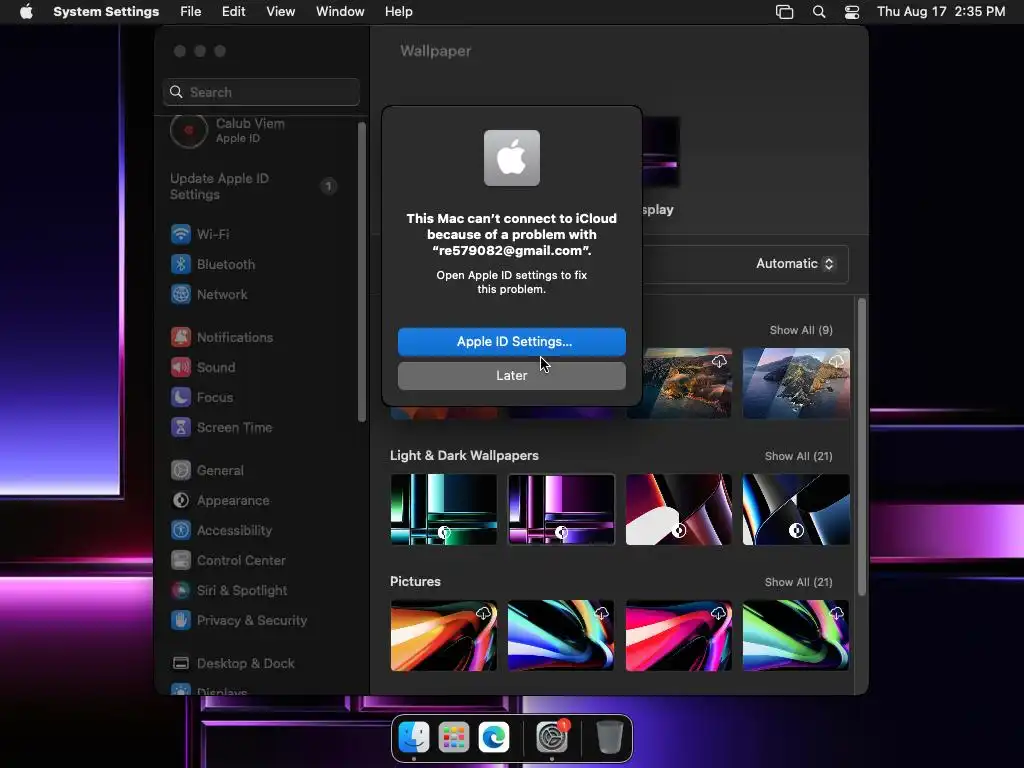Show All (9) wallpapers in top row
The width and height of the screenshot is (1024, 768).
[x=801, y=330]
